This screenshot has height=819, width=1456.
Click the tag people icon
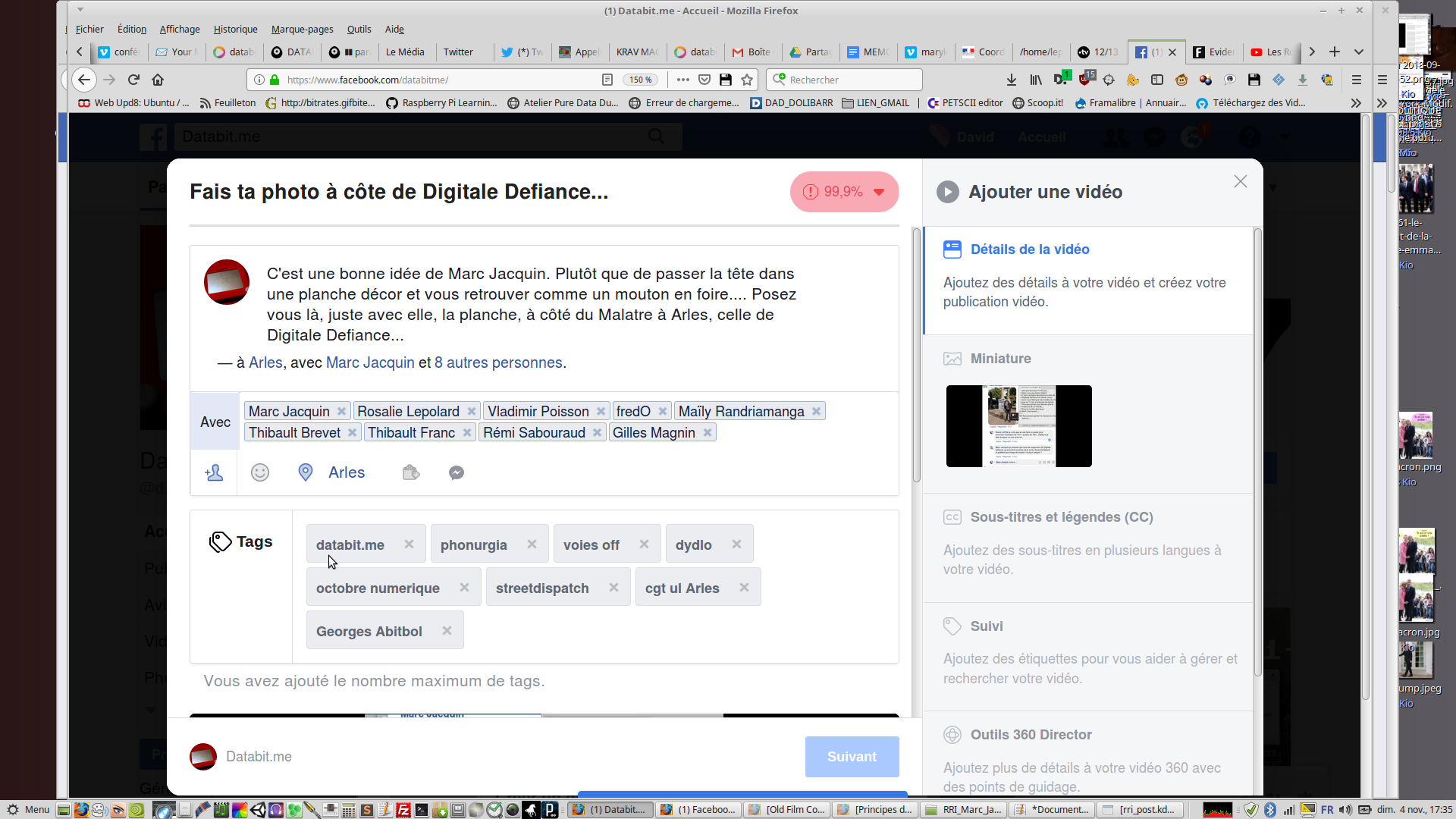click(x=214, y=473)
